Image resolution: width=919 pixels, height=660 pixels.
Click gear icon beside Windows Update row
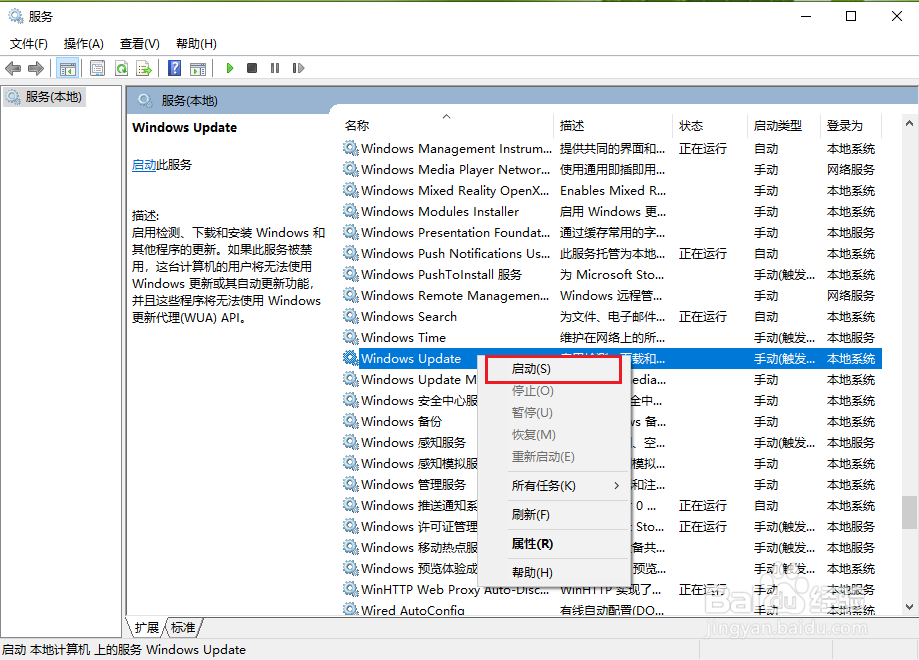coord(350,358)
